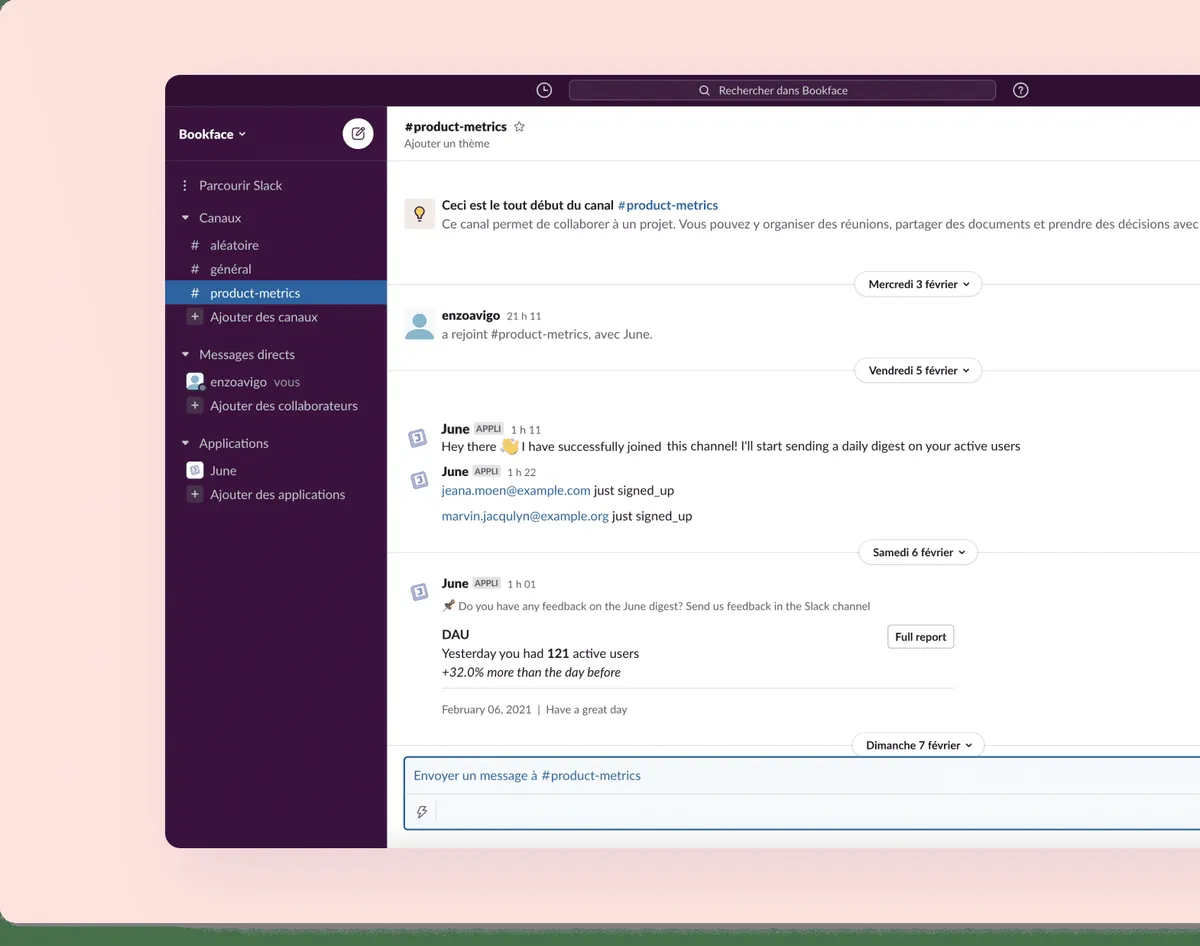Viewport: 1200px width, 946px height.
Task: Compose a new message with pencil icon
Action: click(x=358, y=134)
